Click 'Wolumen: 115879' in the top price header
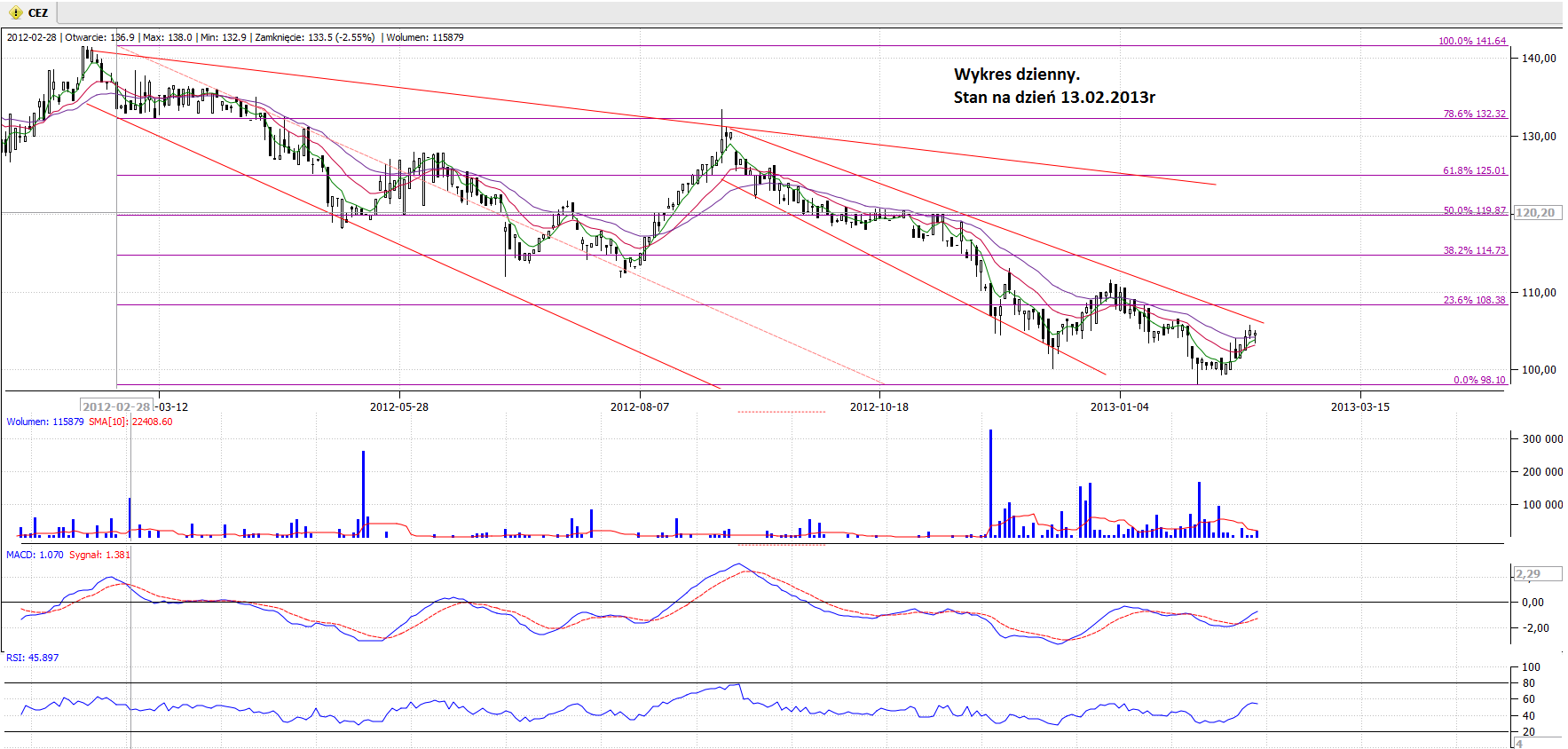 click(x=425, y=37)
